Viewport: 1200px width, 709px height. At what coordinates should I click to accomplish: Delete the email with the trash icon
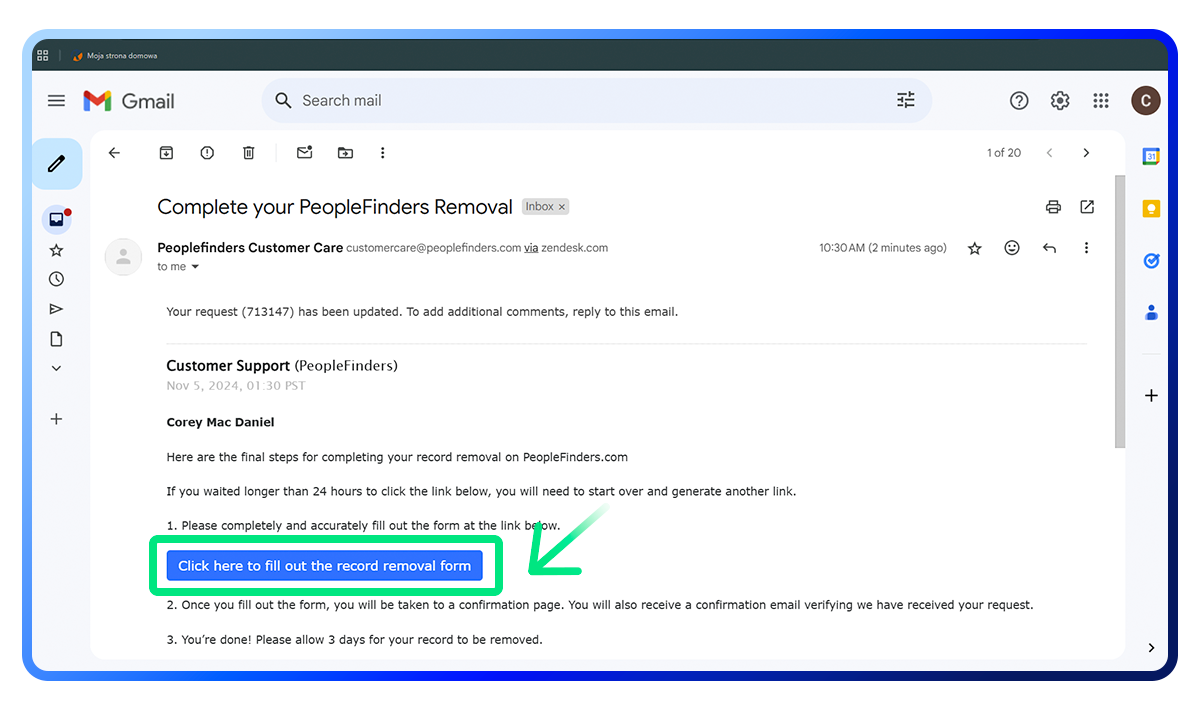248,152
